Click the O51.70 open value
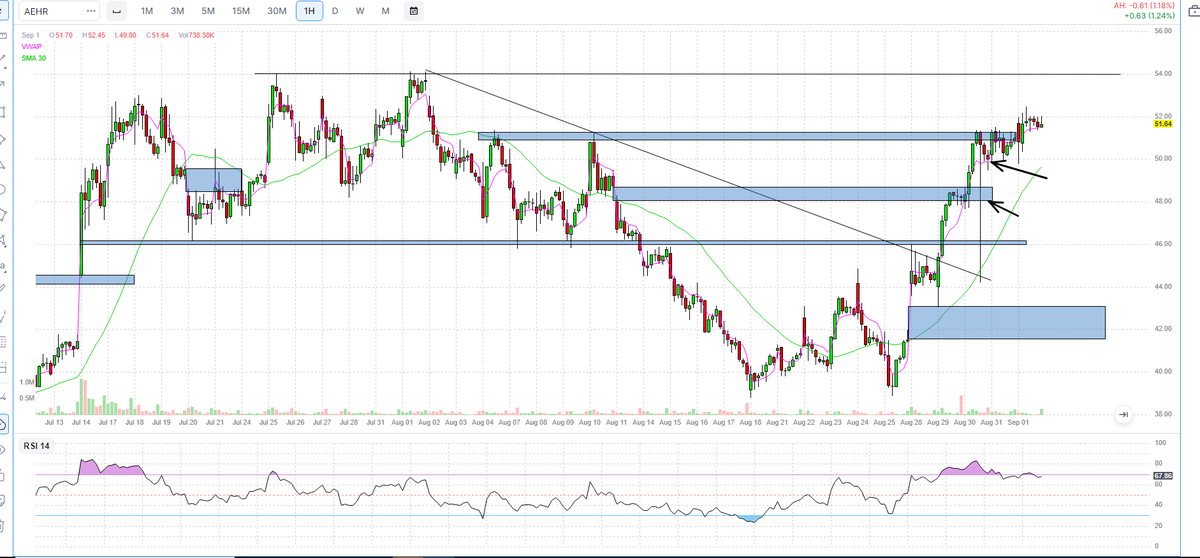Screen dimensions: 1200x558 coord(60,35)
